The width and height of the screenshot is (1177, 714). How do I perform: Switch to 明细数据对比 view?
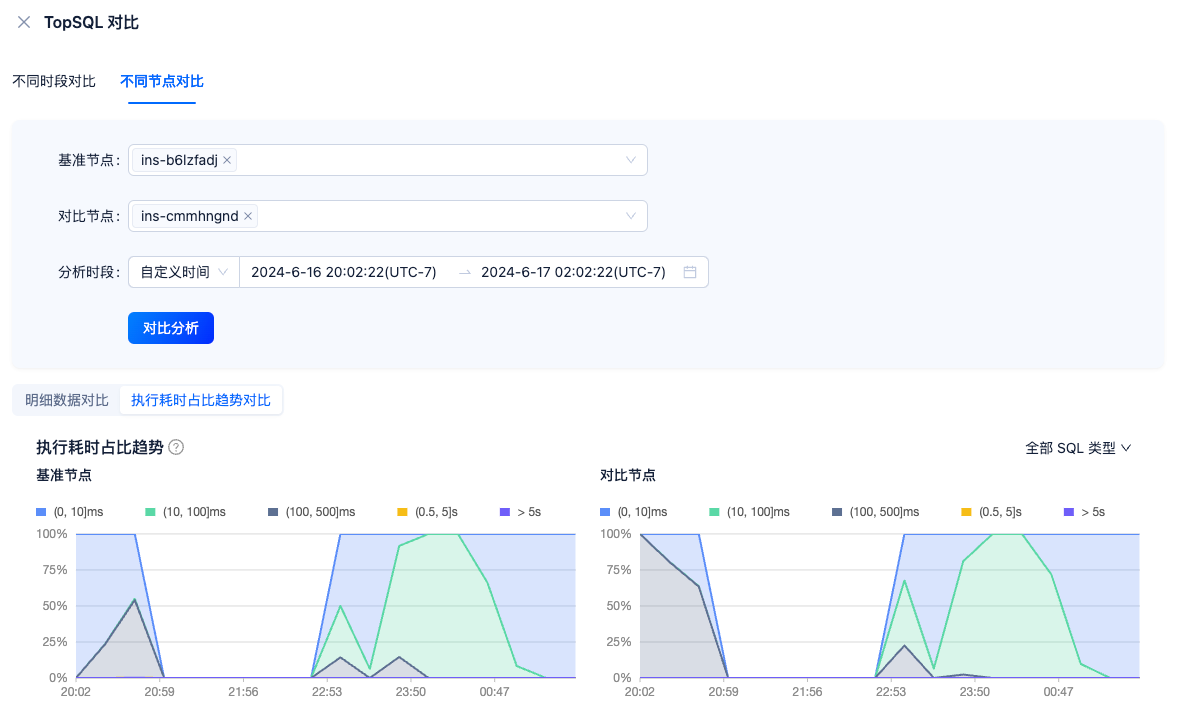(x=66, y=400)
